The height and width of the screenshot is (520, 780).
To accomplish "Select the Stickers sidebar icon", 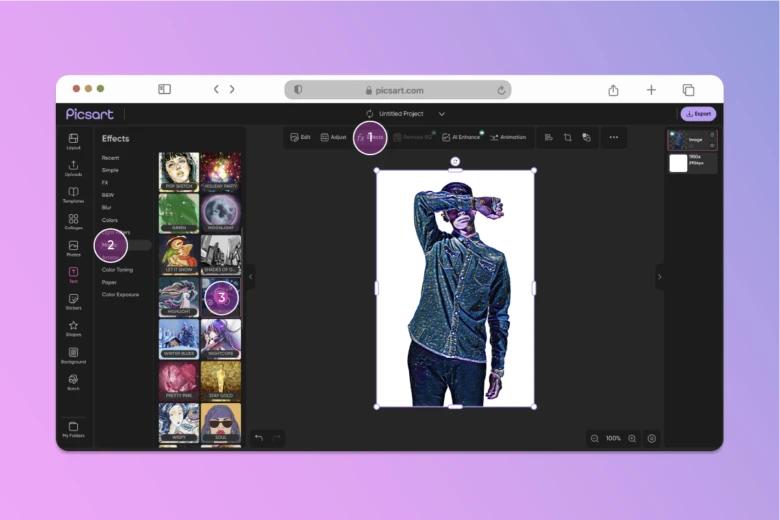I will (x=73, y=301).
